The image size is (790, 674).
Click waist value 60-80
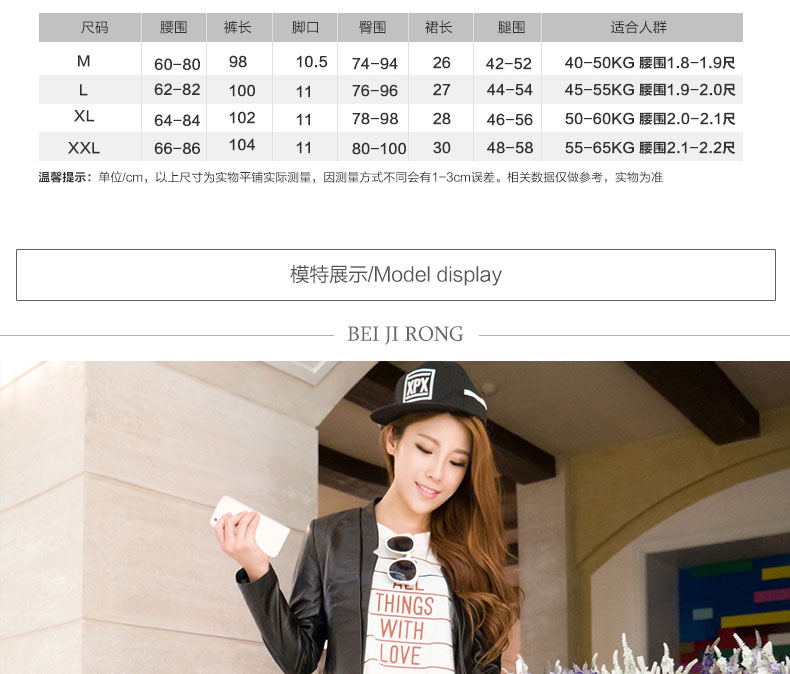(177, 64)
